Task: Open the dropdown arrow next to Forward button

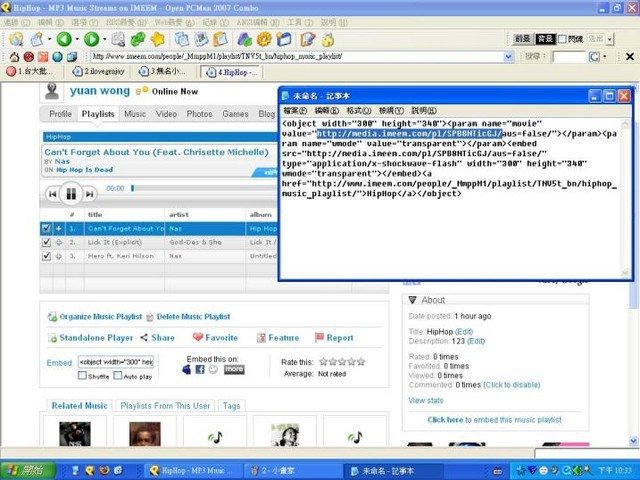Action: [x=105, y=40]
